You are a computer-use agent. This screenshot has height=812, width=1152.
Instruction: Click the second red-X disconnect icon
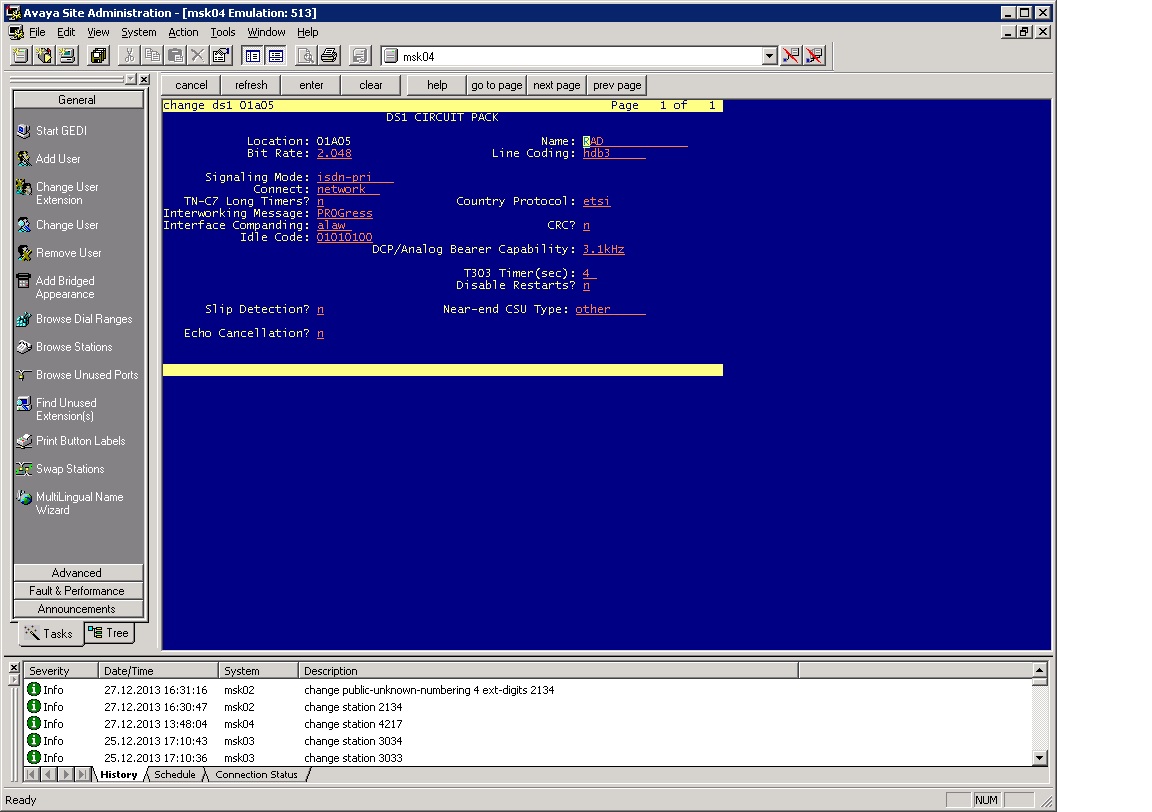[814, 56]
